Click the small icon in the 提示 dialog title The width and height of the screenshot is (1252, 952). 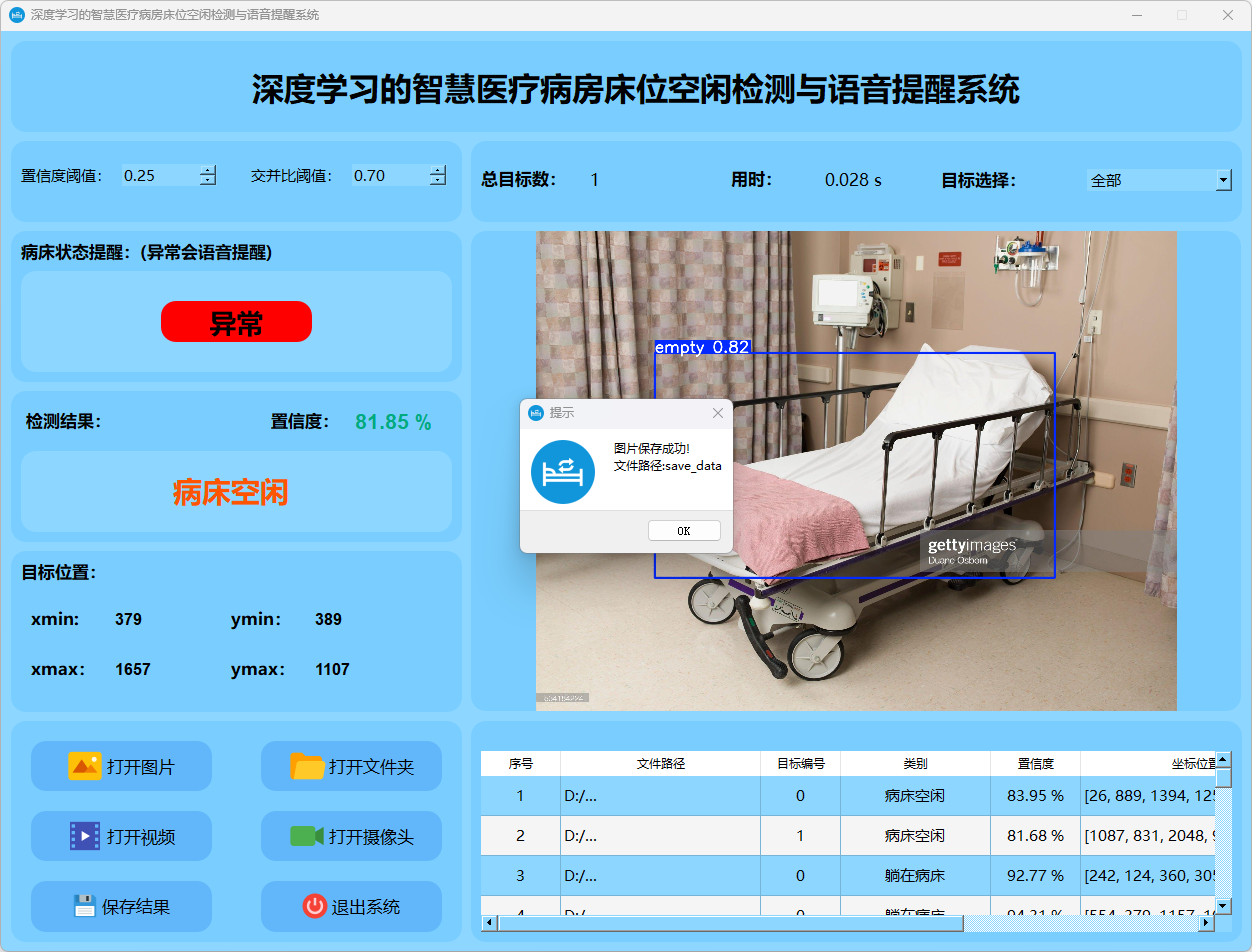[536, 412]
